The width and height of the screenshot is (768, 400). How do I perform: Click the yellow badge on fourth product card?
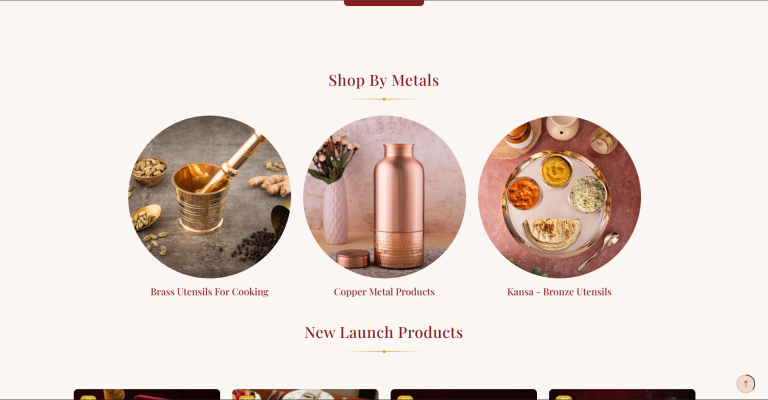coord(564,398)
